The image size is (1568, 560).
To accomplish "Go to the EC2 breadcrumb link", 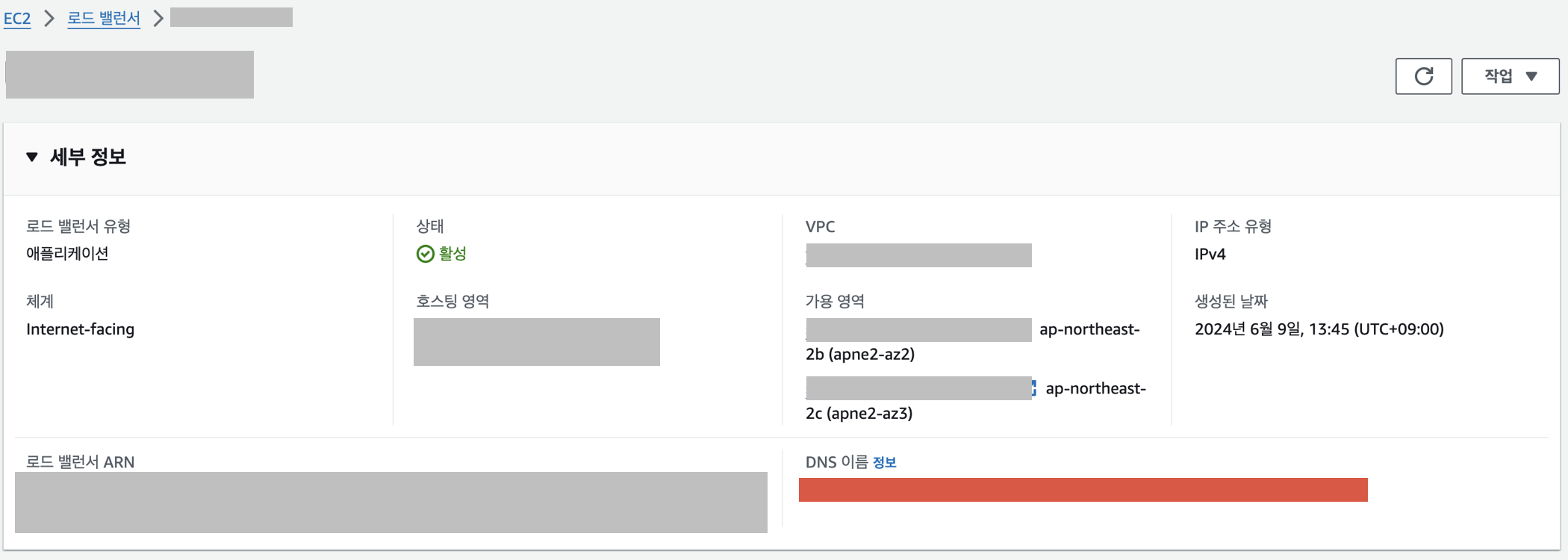I will pyautogui.click(x=17, y=18).
